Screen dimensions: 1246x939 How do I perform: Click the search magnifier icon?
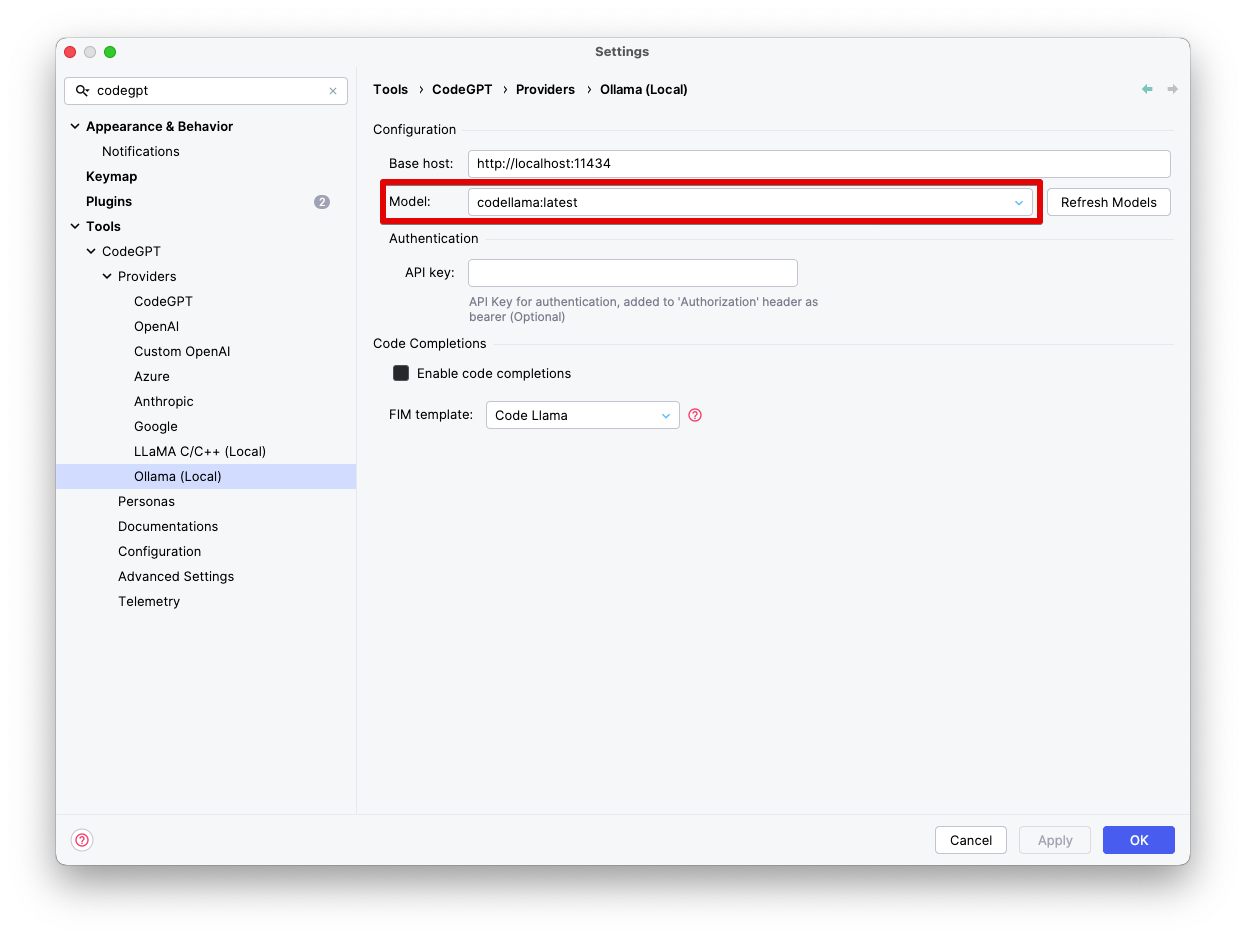82,91
